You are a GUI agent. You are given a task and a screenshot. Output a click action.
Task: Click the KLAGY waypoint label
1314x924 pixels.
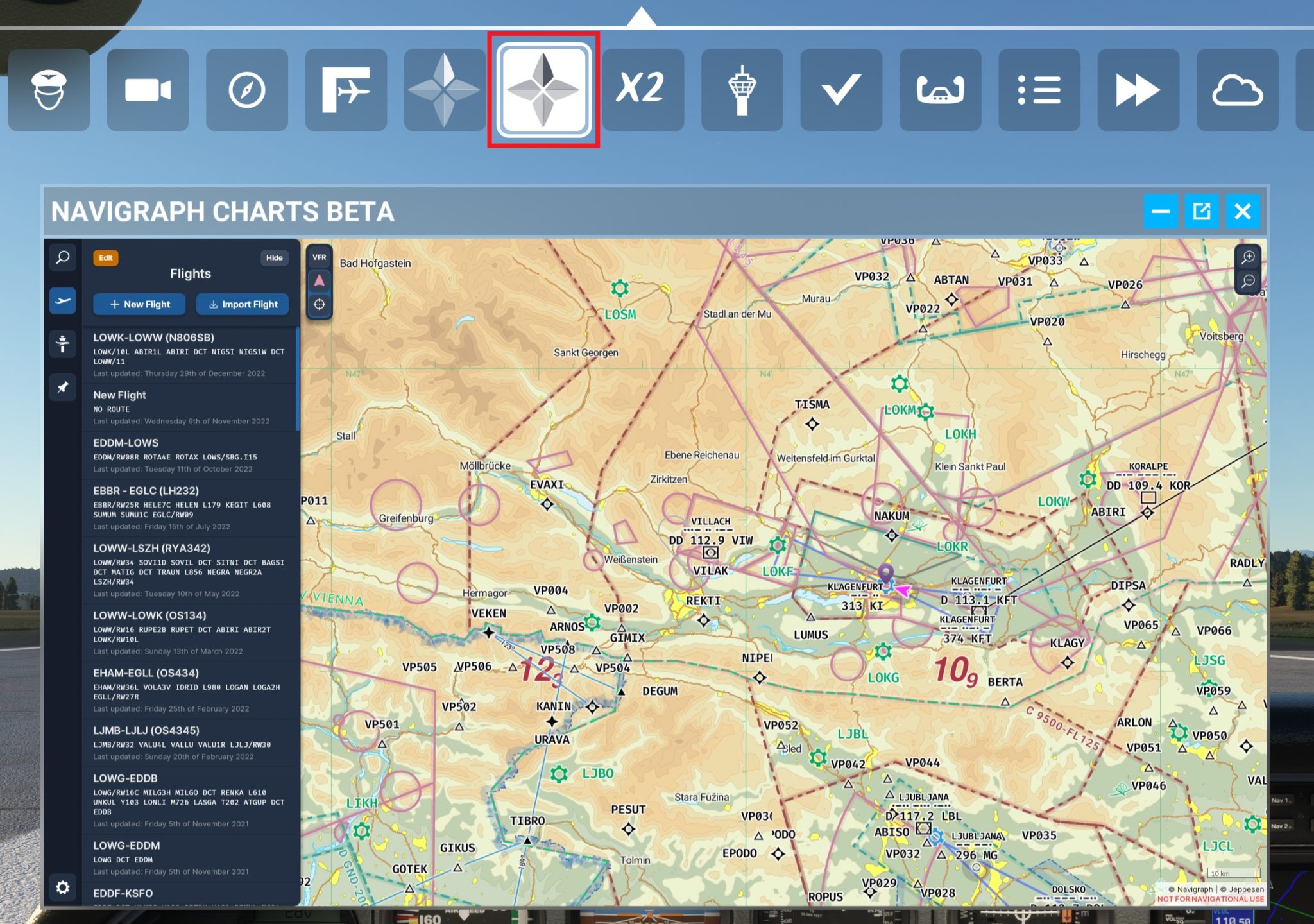pos(1067,643)
